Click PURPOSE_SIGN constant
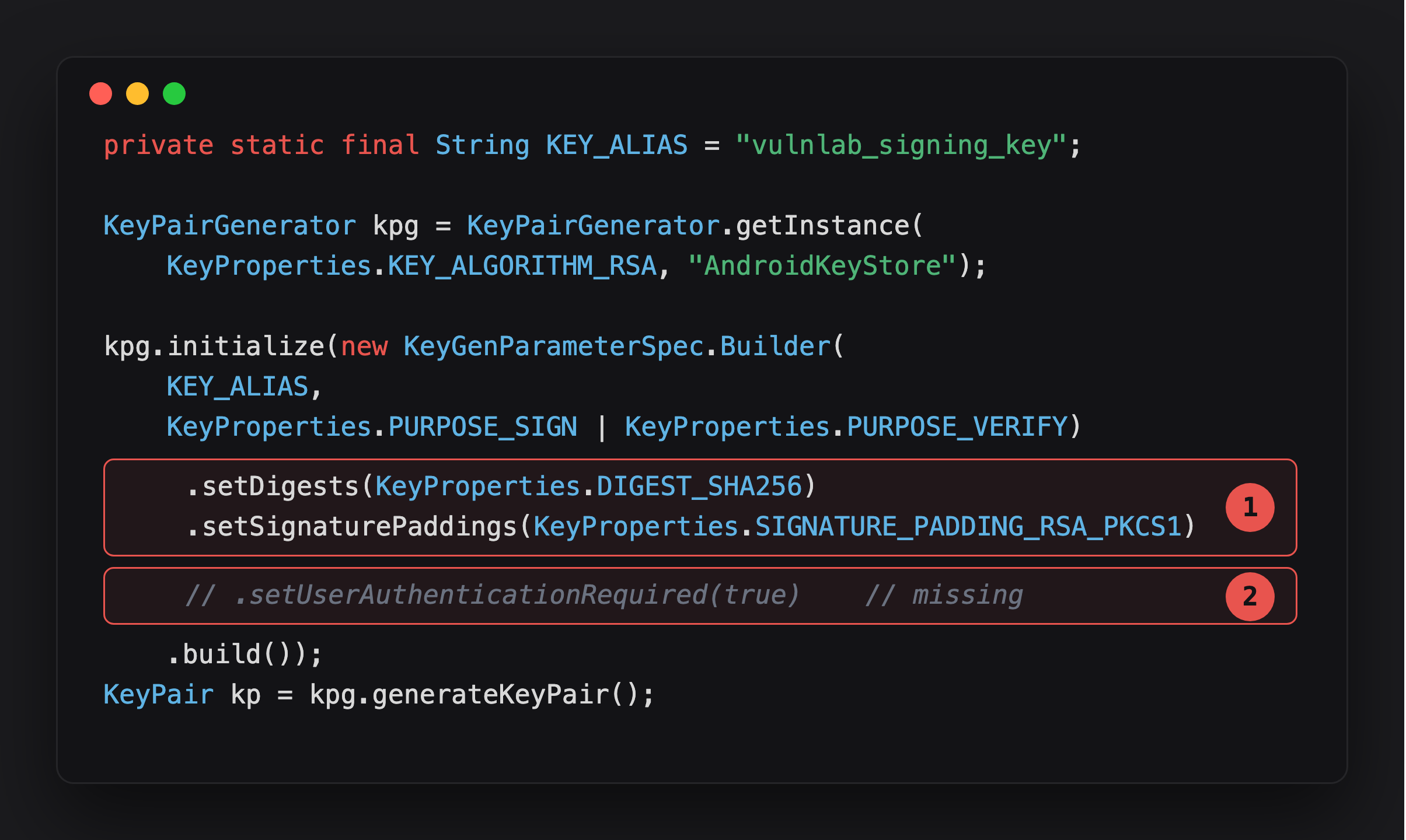 [483, 427]
